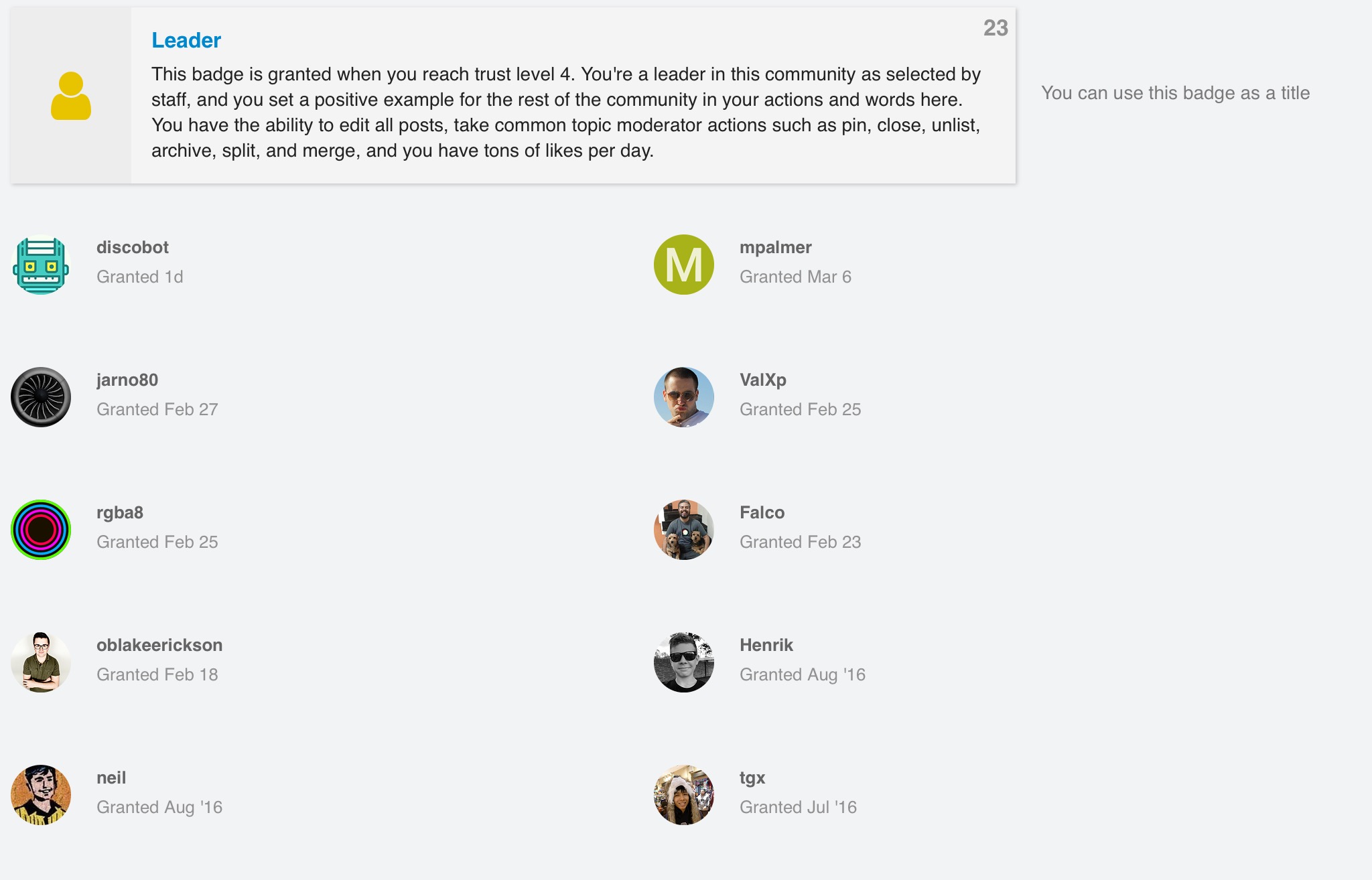Open Falco's avatar photo
The height and width of the screenshot is (880, 1372).
(683, 530)
